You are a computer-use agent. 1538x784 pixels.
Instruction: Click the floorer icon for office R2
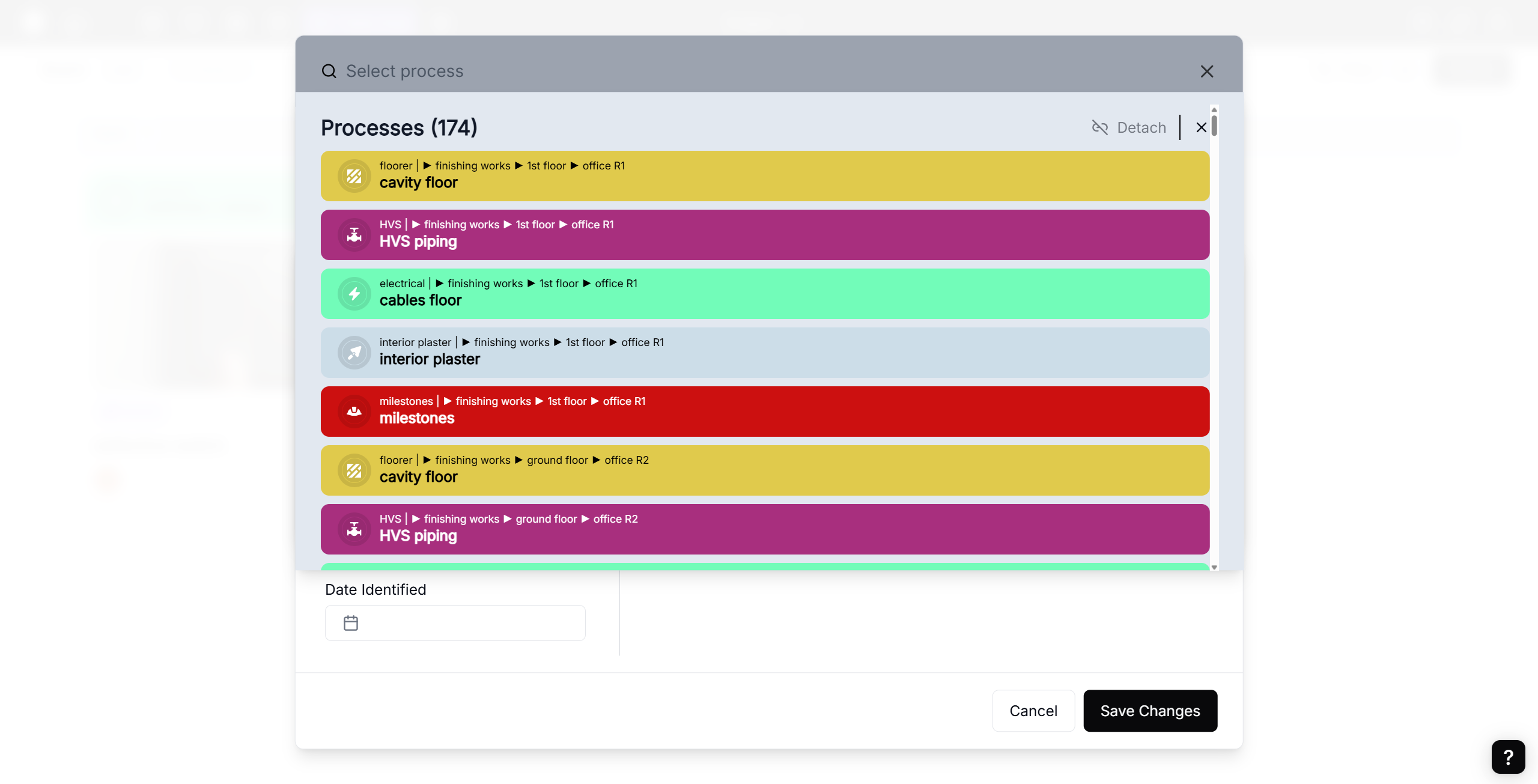[x=354, y=470]
